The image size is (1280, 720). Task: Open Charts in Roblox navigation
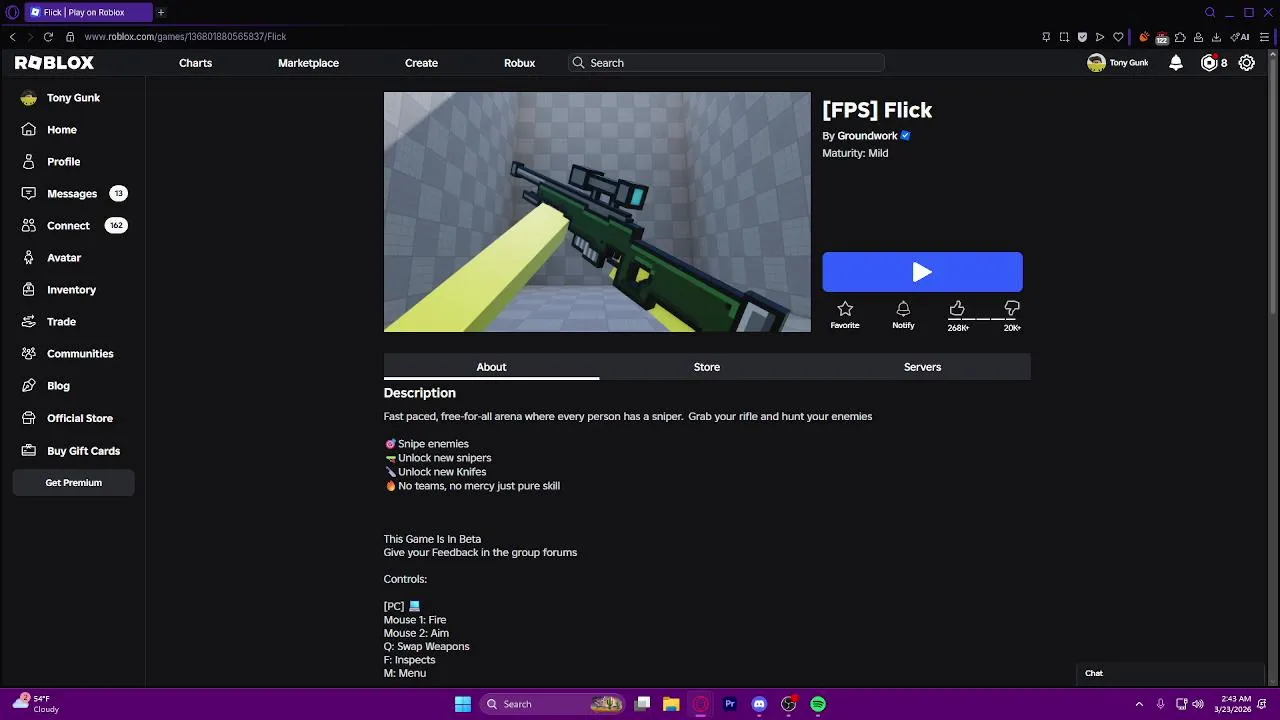point(195,63)
